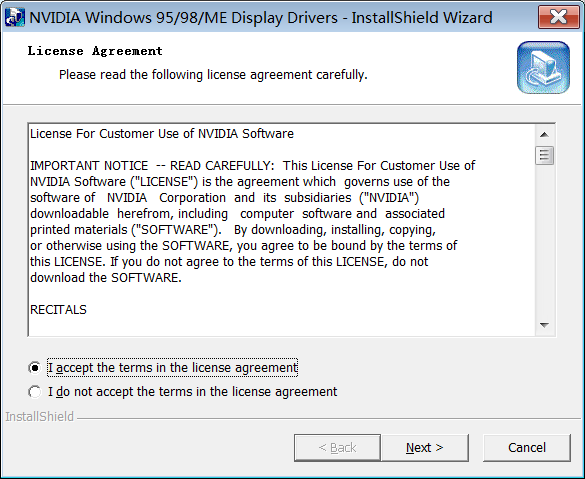Click the grayed-out Back button
This screenshot has width=585, height=479.
[x=337, y=448]
